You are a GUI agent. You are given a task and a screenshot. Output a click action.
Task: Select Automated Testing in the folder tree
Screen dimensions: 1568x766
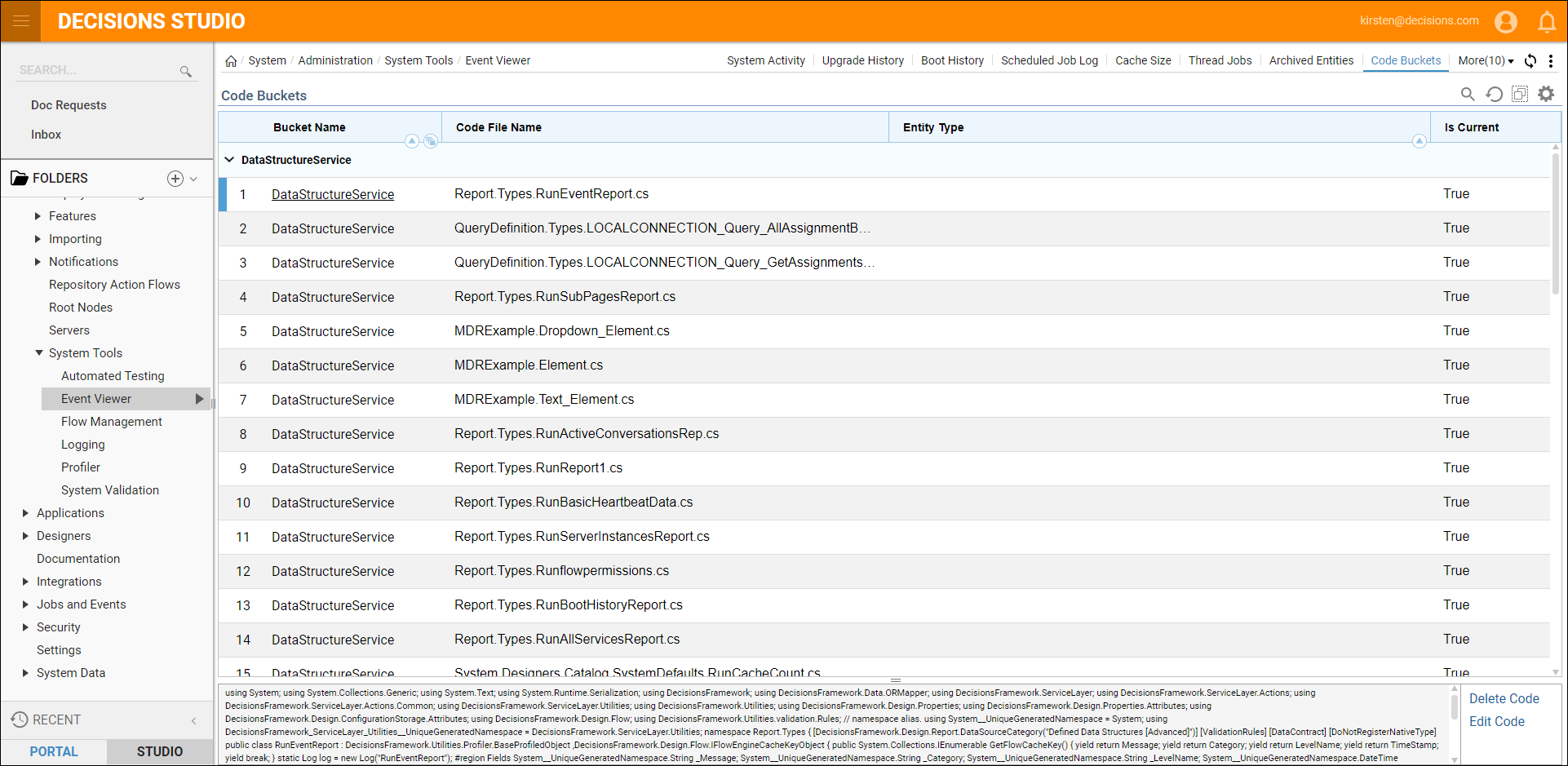[x=113, y=376]
